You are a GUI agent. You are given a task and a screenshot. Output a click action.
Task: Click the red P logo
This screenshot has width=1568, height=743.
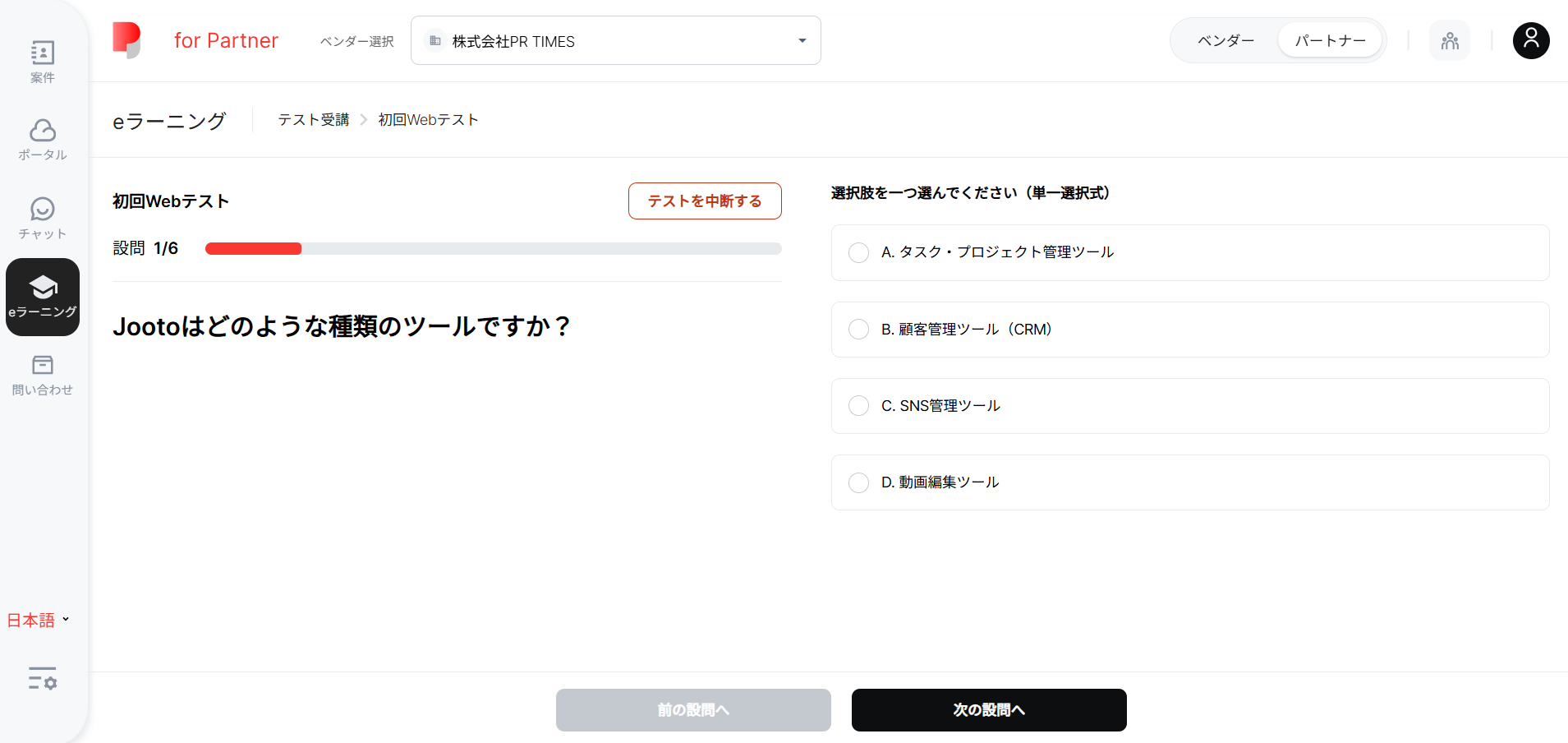(126, 40)
